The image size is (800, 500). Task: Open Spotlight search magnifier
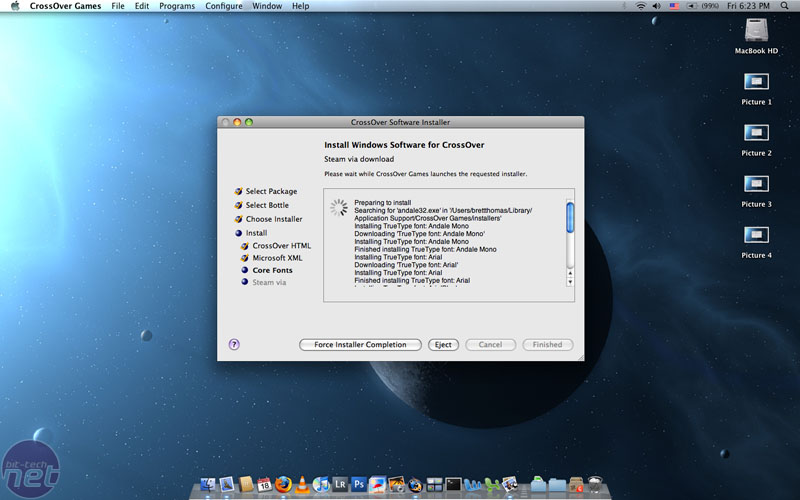(784, 6)
